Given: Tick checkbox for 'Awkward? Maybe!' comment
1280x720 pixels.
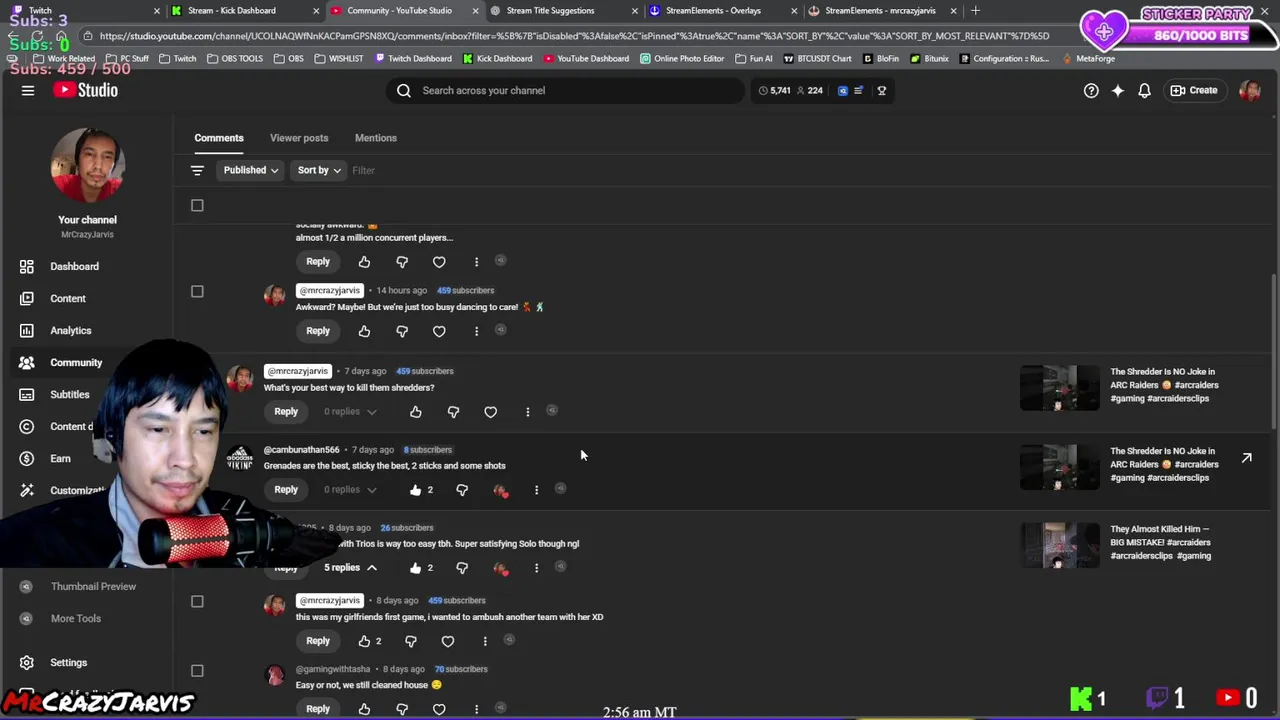Looking at the screenshot, I should coord(197,291).
